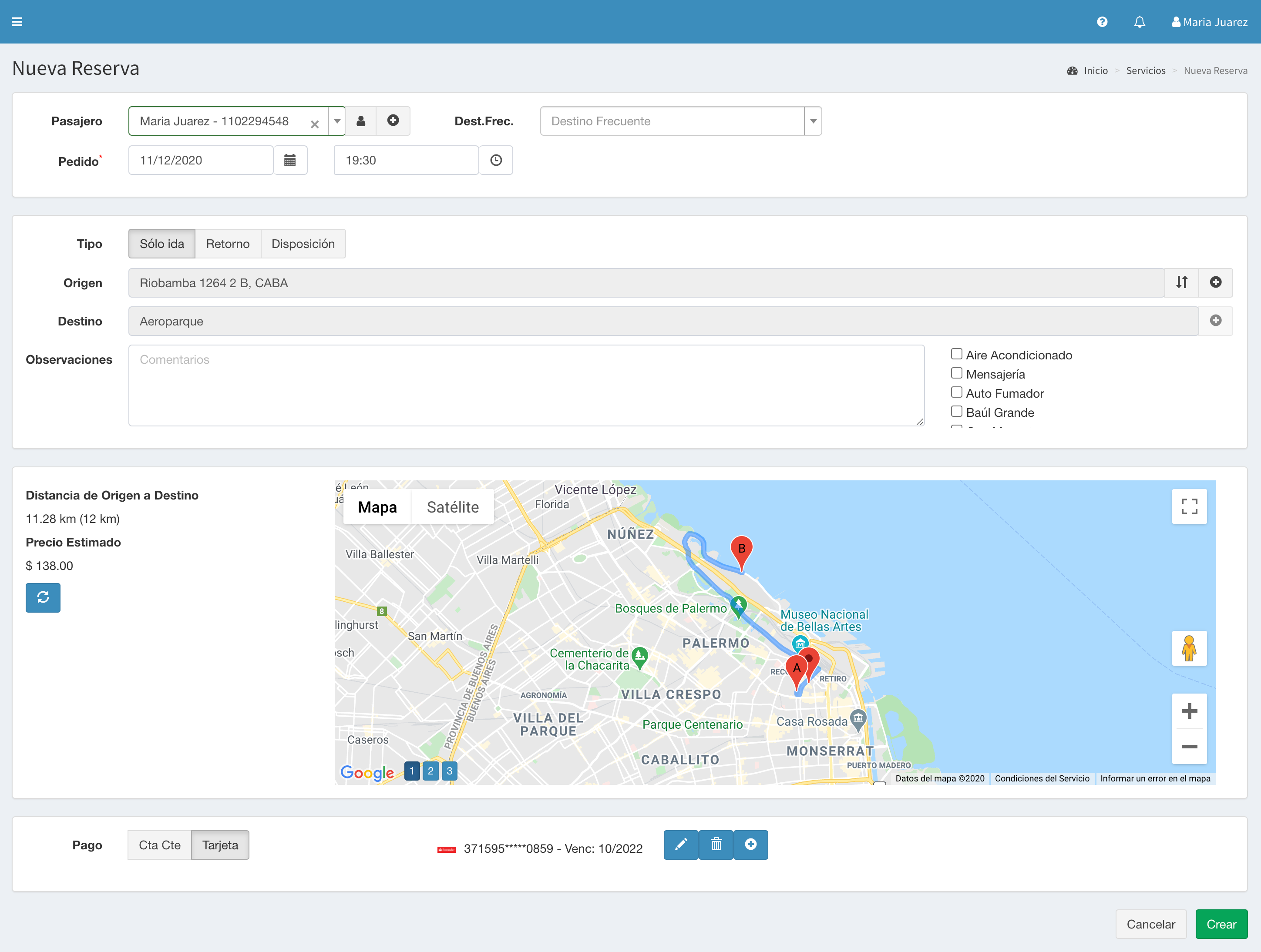Open the Maria Juarez user menu
1261x952 pixels.
click(x=1209, y=22)
